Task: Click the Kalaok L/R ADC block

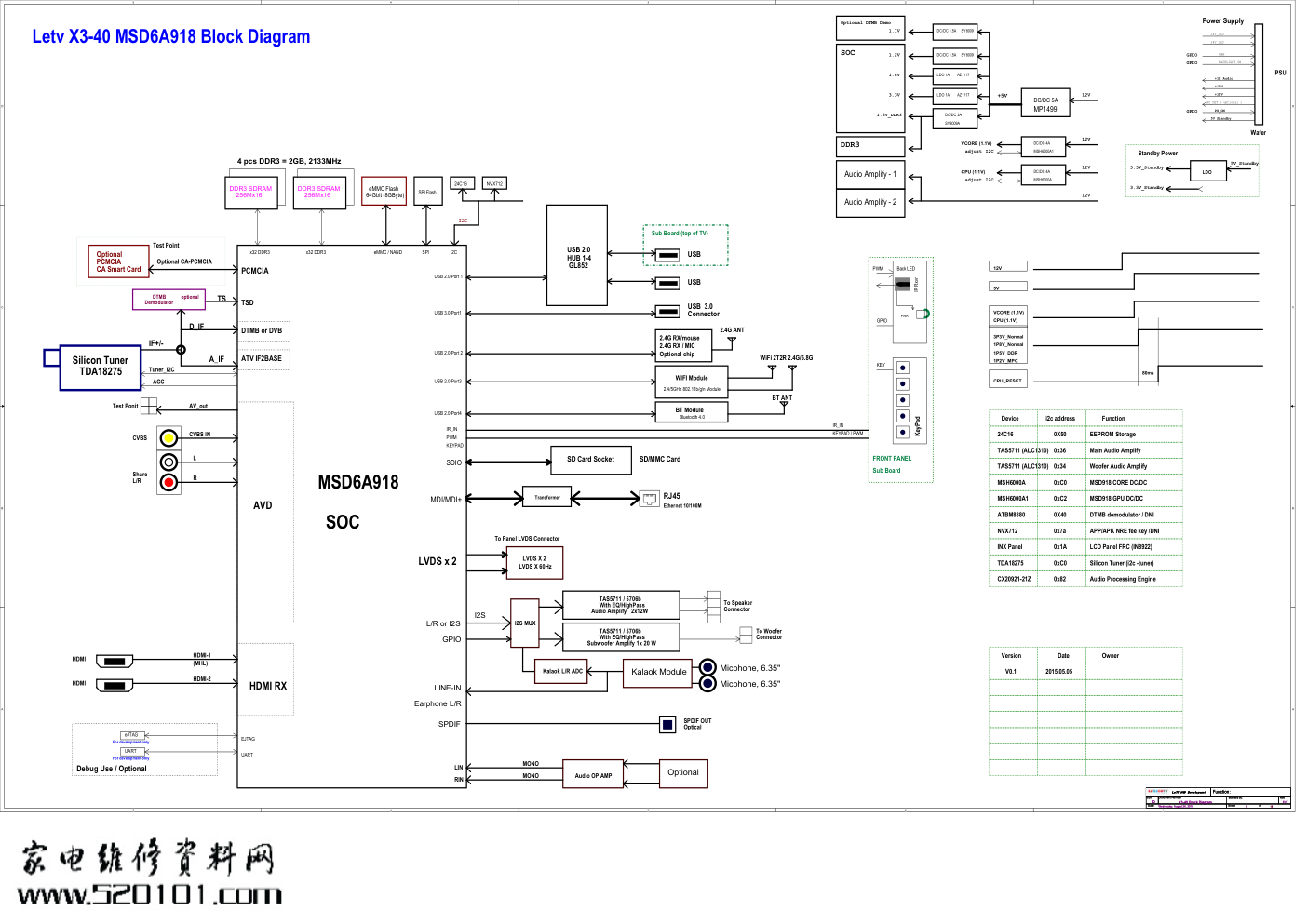Action: (562, 671)
